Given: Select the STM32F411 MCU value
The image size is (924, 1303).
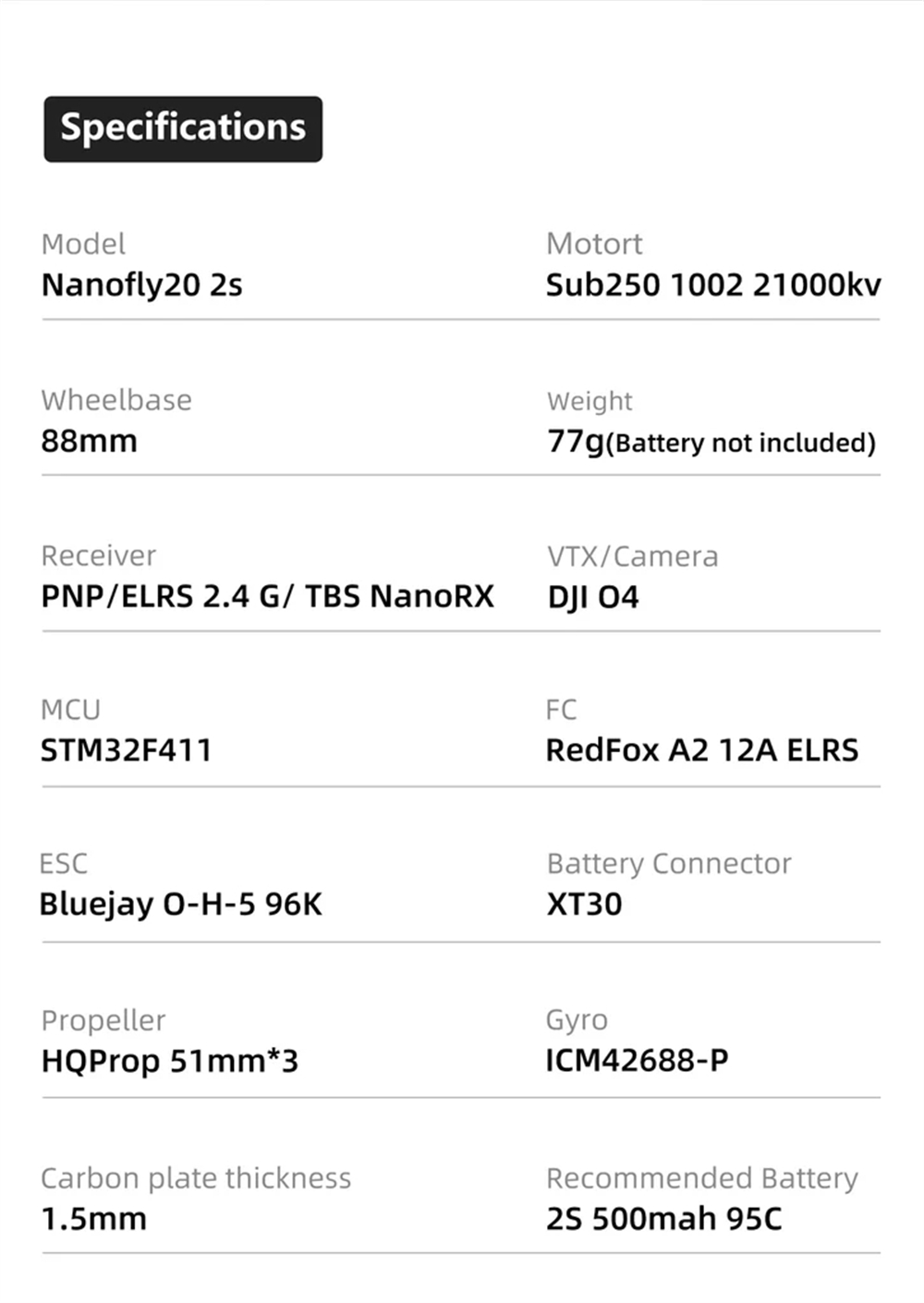Looking at the screenshot, I should (x=127, y=749).
